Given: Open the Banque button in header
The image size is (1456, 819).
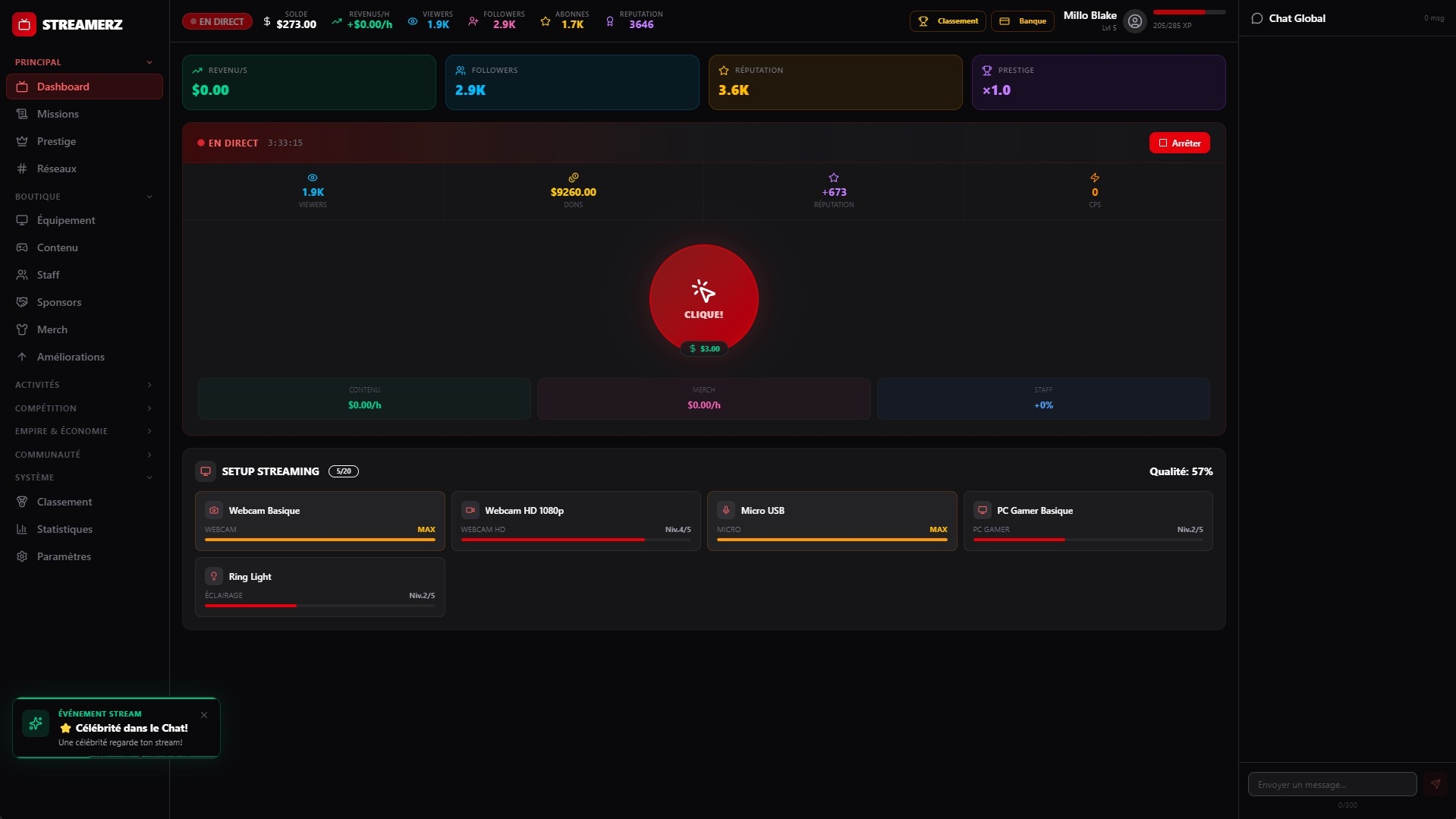Looking at the screenshot, I should pos(1023,21).
